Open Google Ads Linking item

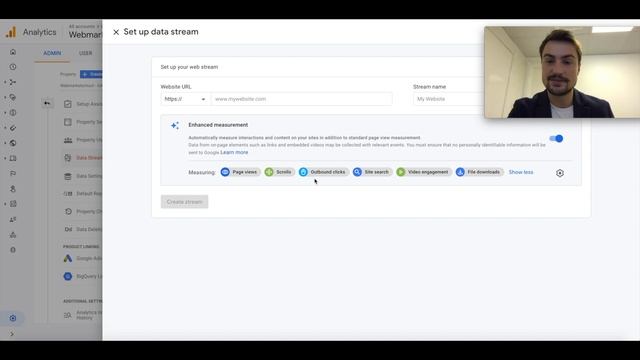point(83,258)
